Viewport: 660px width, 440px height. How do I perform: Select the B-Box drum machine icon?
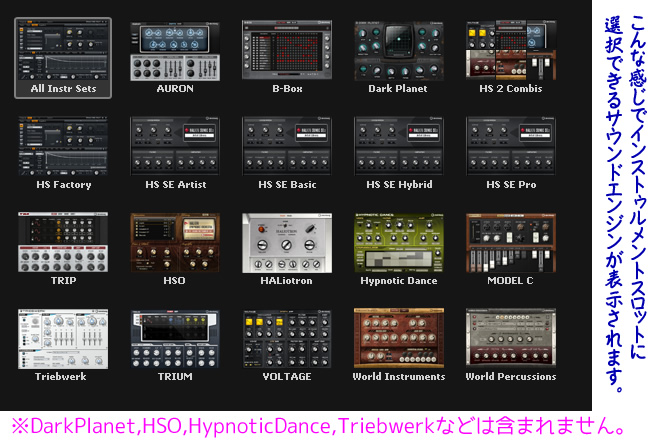[x=287, y=50]
